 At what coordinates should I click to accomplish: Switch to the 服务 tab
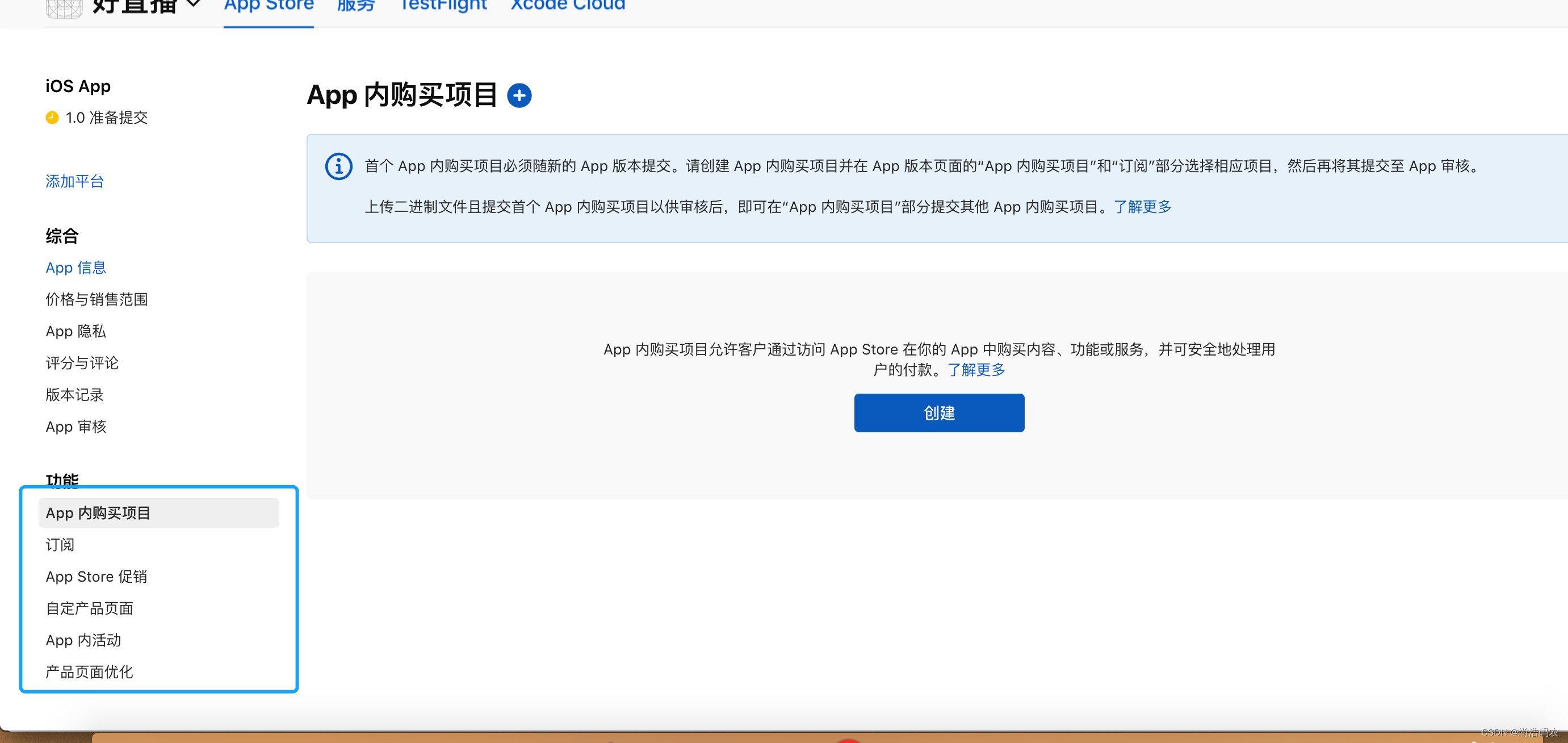point(356,5)
